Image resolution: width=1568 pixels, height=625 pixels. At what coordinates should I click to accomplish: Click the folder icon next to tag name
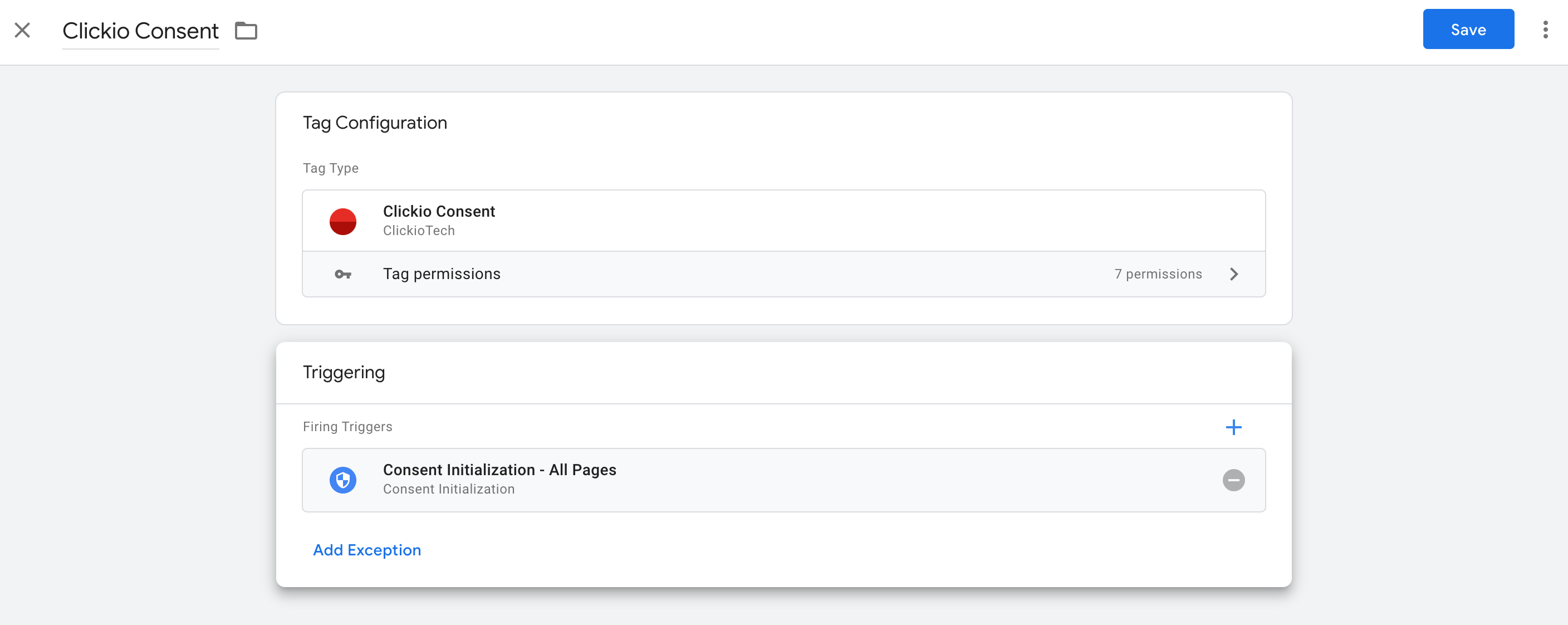coord(246,31)
